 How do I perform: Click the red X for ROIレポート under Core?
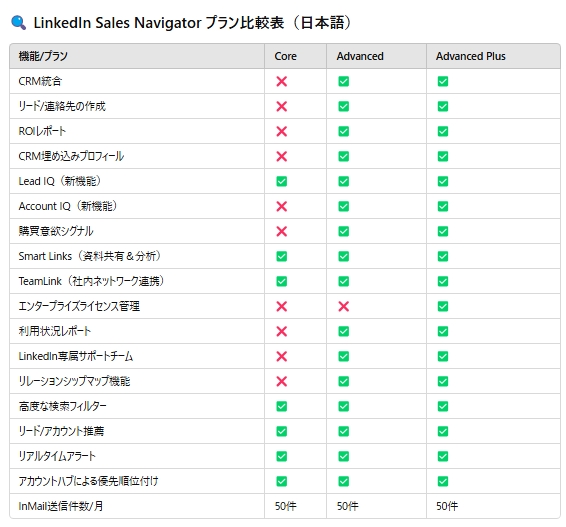[282, 131]
